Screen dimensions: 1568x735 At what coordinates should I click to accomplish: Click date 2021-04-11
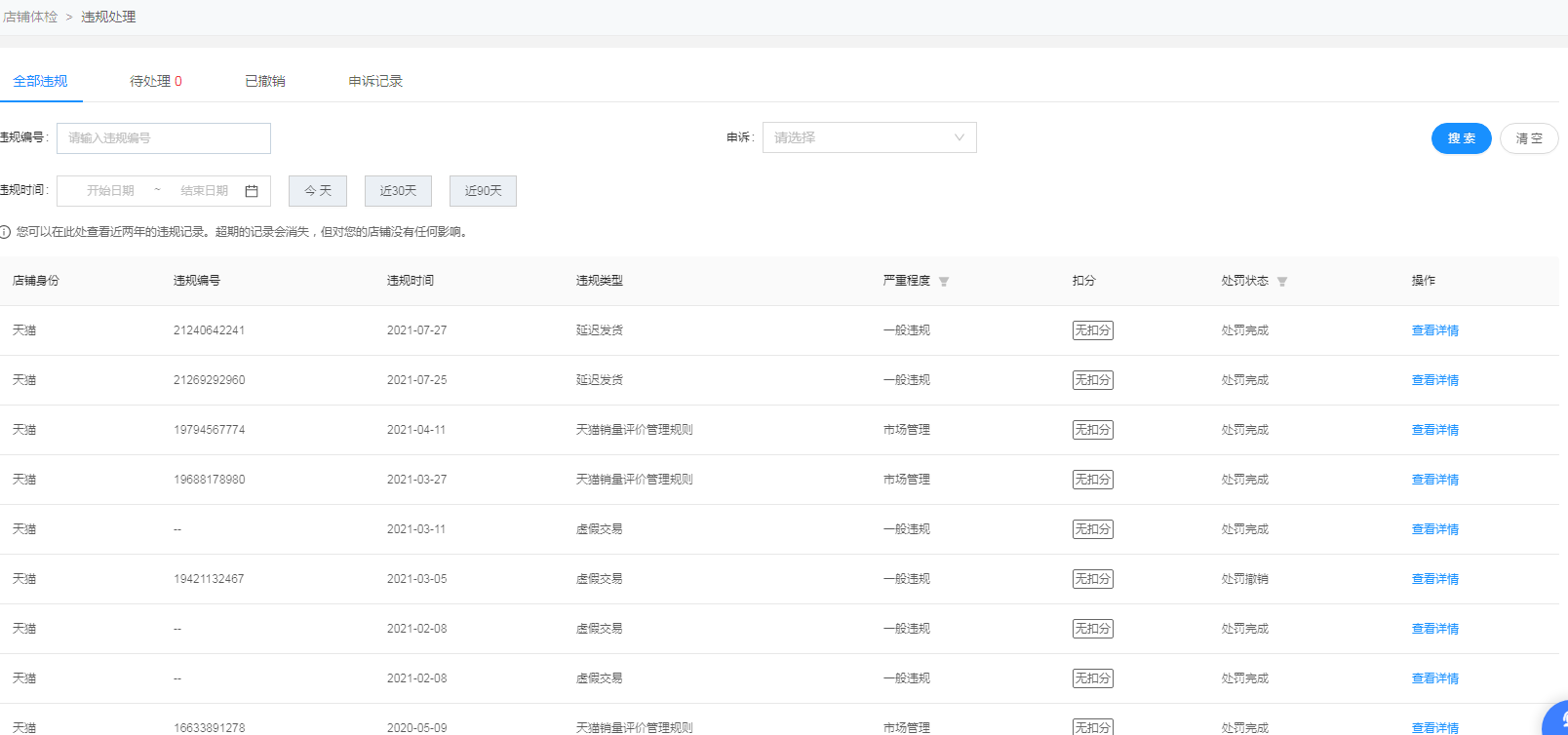(416, 430)
